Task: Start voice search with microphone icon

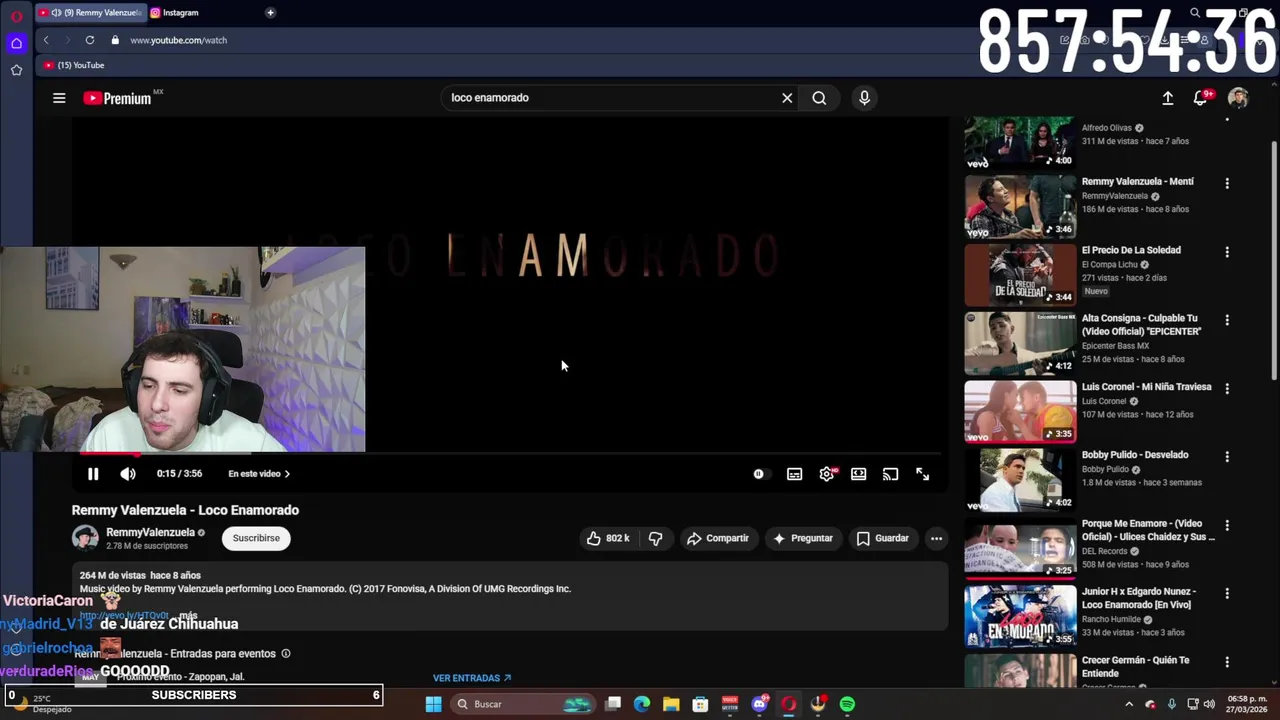Action: click(864, 98)
